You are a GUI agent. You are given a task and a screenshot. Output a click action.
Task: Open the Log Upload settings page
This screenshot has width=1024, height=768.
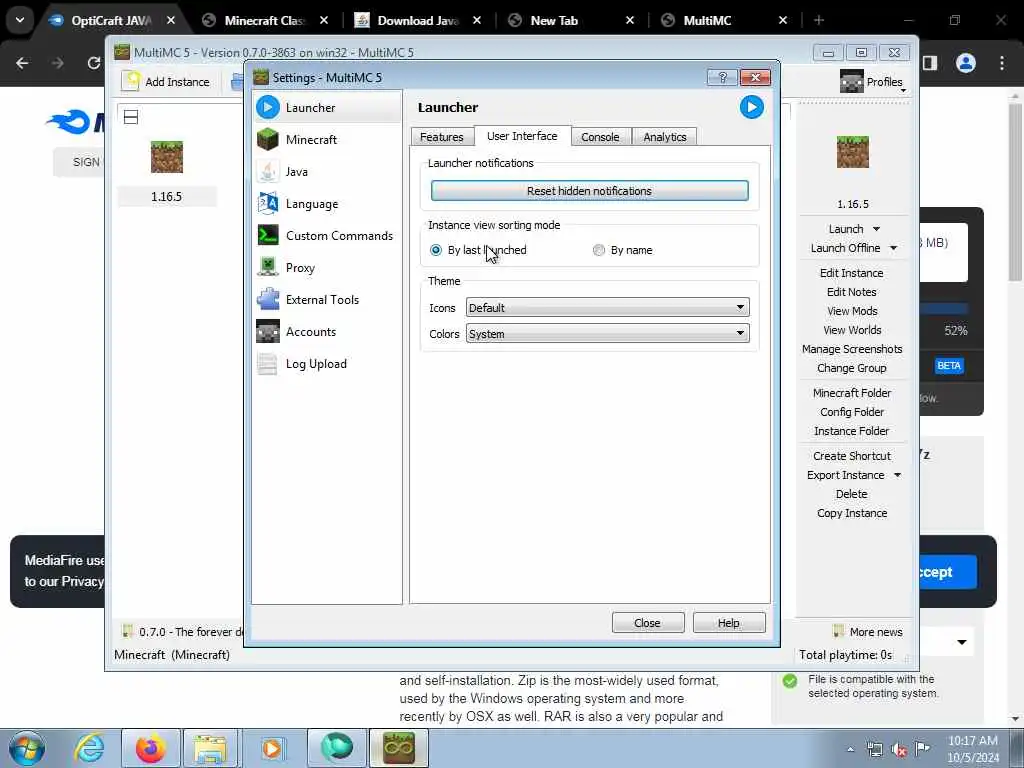[327, 364]
